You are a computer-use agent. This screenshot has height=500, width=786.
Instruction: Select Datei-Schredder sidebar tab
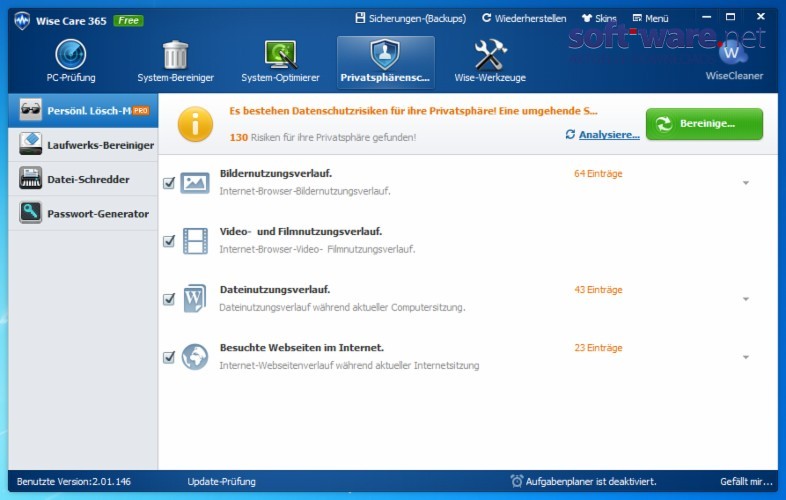[83, 179]
